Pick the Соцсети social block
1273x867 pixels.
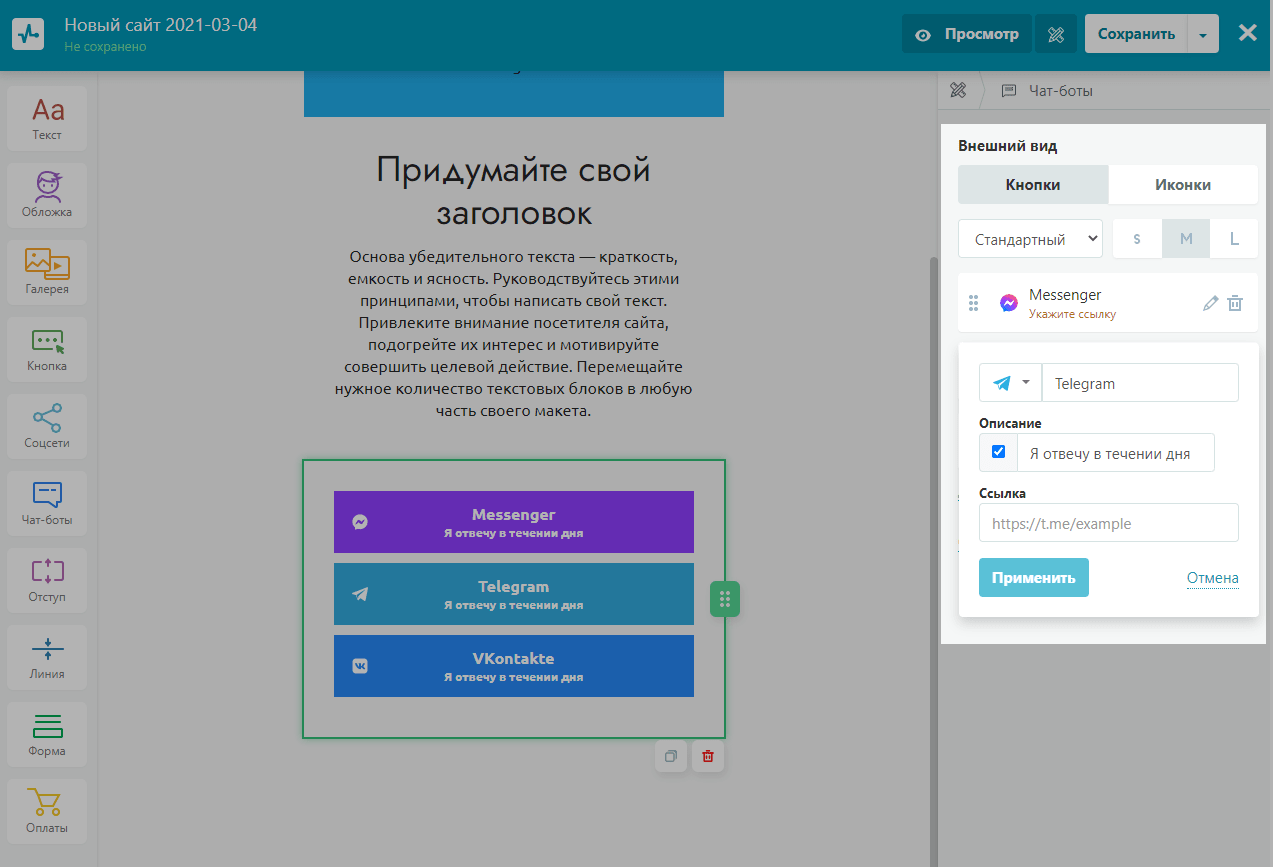[x=47, y=426]
